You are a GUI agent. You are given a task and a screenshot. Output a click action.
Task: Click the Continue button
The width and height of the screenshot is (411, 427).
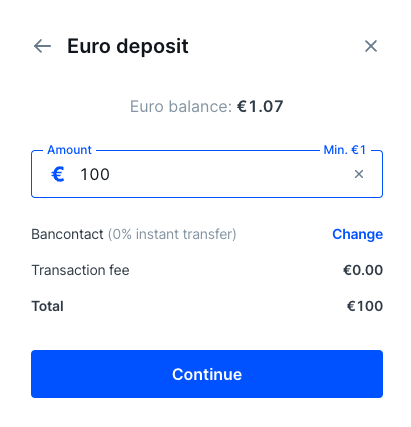coord(207,374)
